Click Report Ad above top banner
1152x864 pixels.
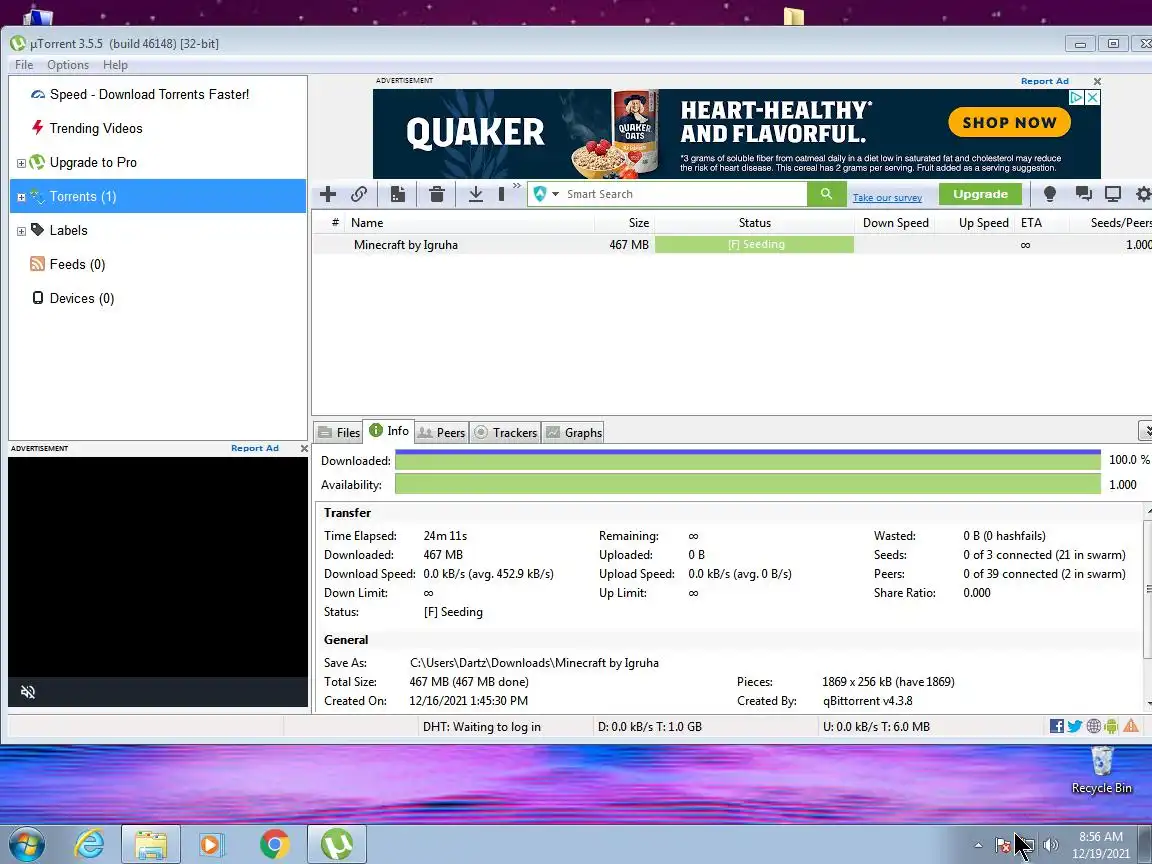(x=1044, y=81)
